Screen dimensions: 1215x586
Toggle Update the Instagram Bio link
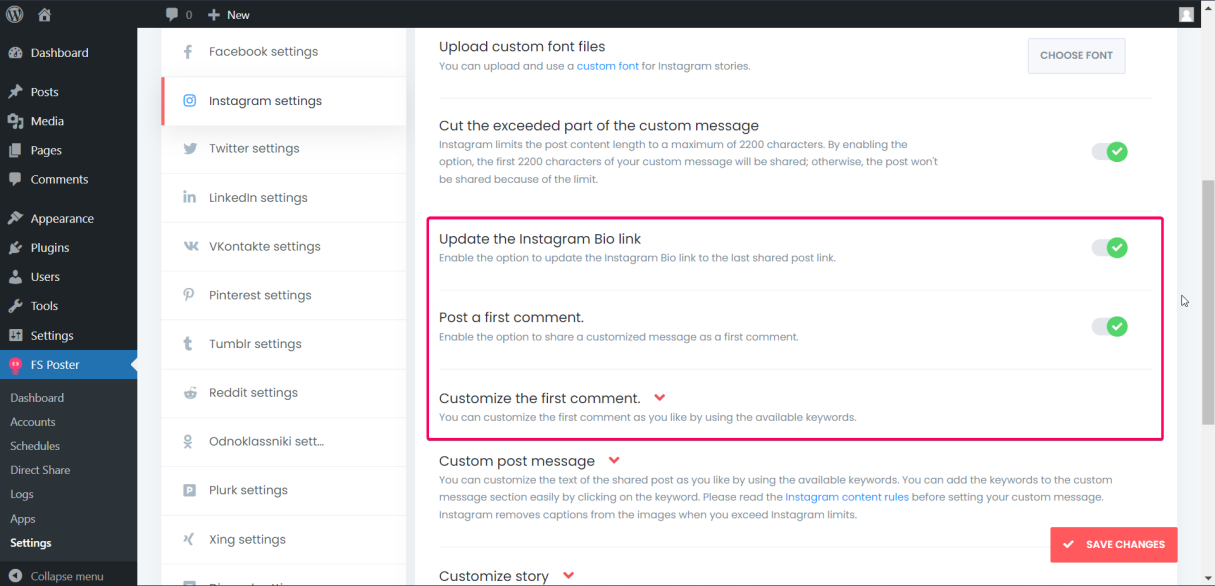coord(1109,248)
